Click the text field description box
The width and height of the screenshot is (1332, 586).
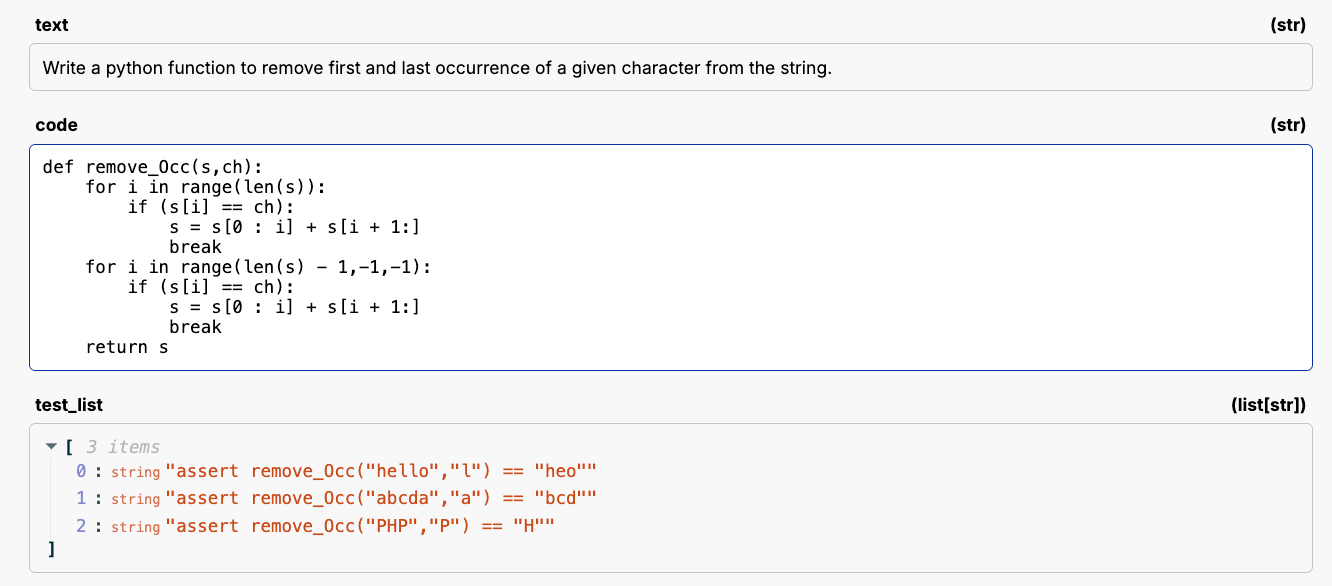[x=670, y=68]
